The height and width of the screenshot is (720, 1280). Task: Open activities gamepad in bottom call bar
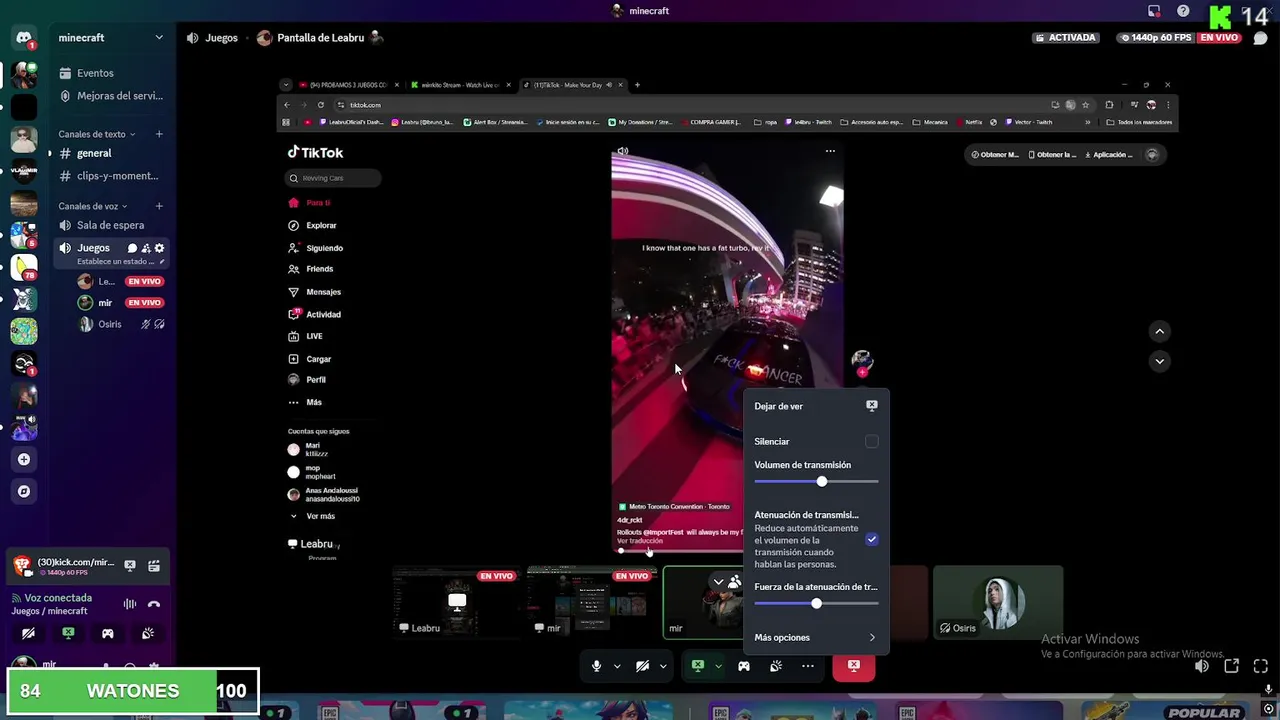(744, 666)
